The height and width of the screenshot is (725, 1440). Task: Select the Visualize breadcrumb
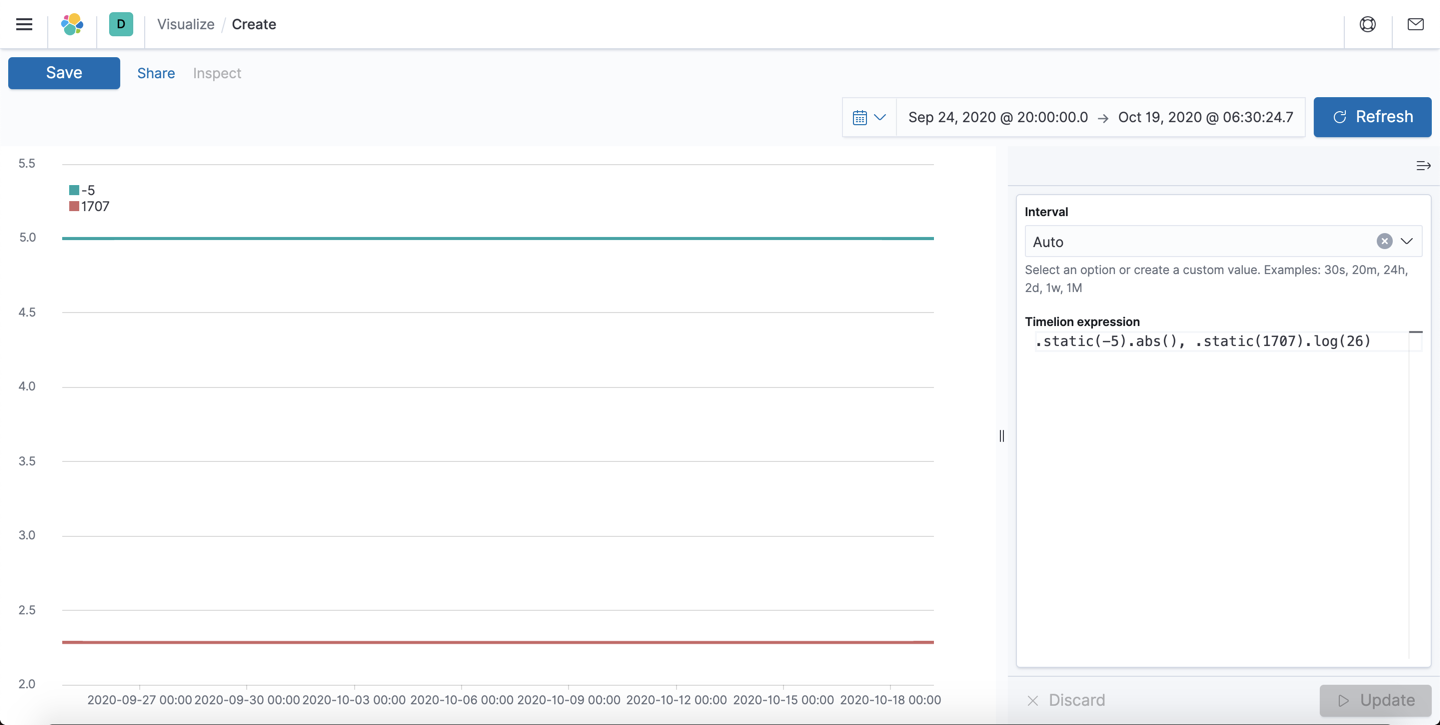coord(185,24)
